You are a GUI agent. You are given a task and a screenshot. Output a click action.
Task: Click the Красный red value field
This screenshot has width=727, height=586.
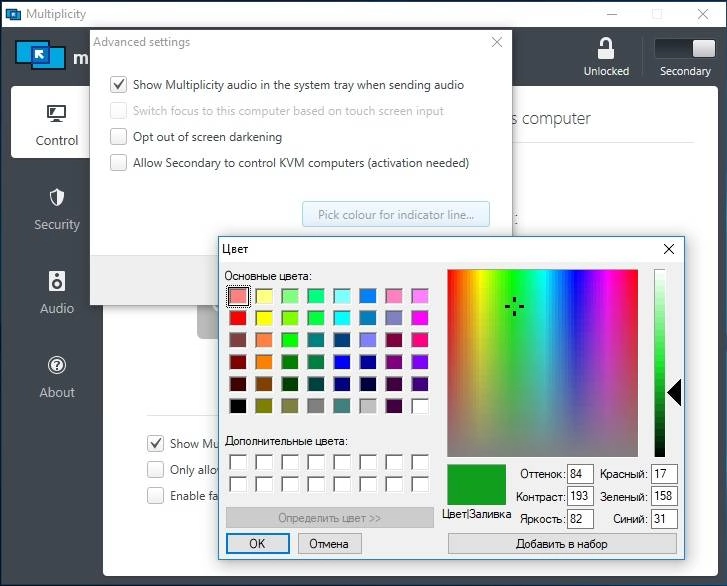664,474
